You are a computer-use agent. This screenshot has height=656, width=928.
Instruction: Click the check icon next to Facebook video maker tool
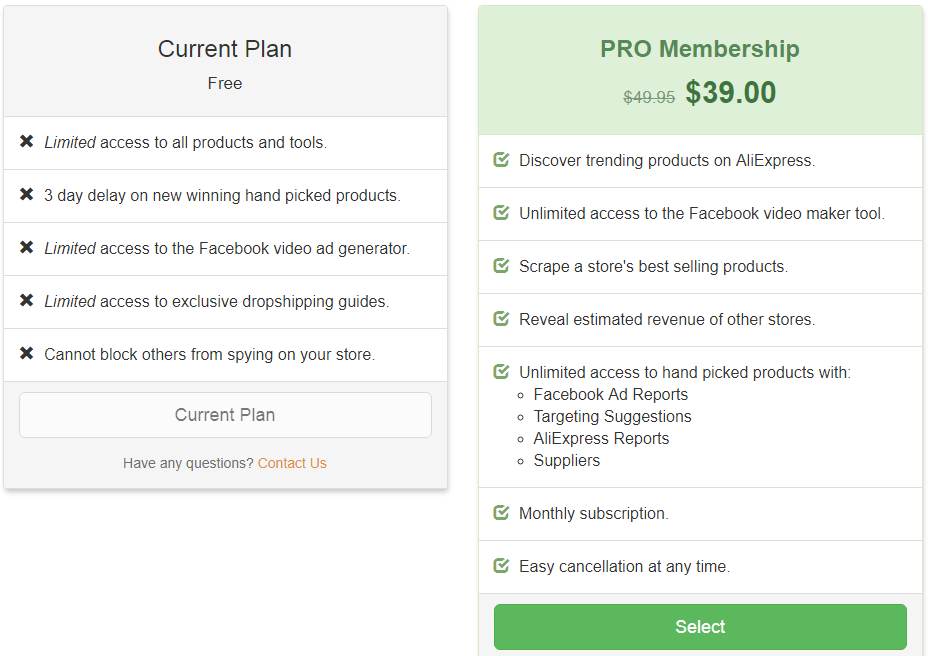[502, 213]
